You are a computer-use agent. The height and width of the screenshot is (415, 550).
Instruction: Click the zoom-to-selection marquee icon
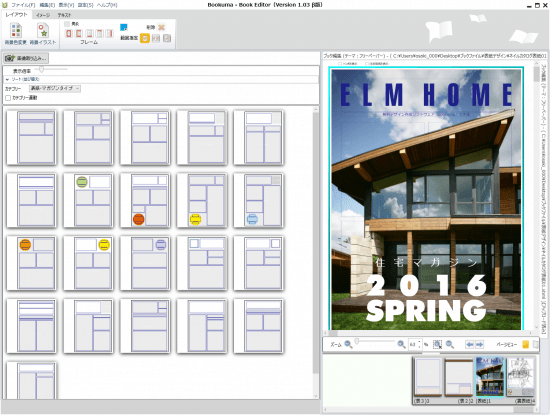click(x=437, y=344)
